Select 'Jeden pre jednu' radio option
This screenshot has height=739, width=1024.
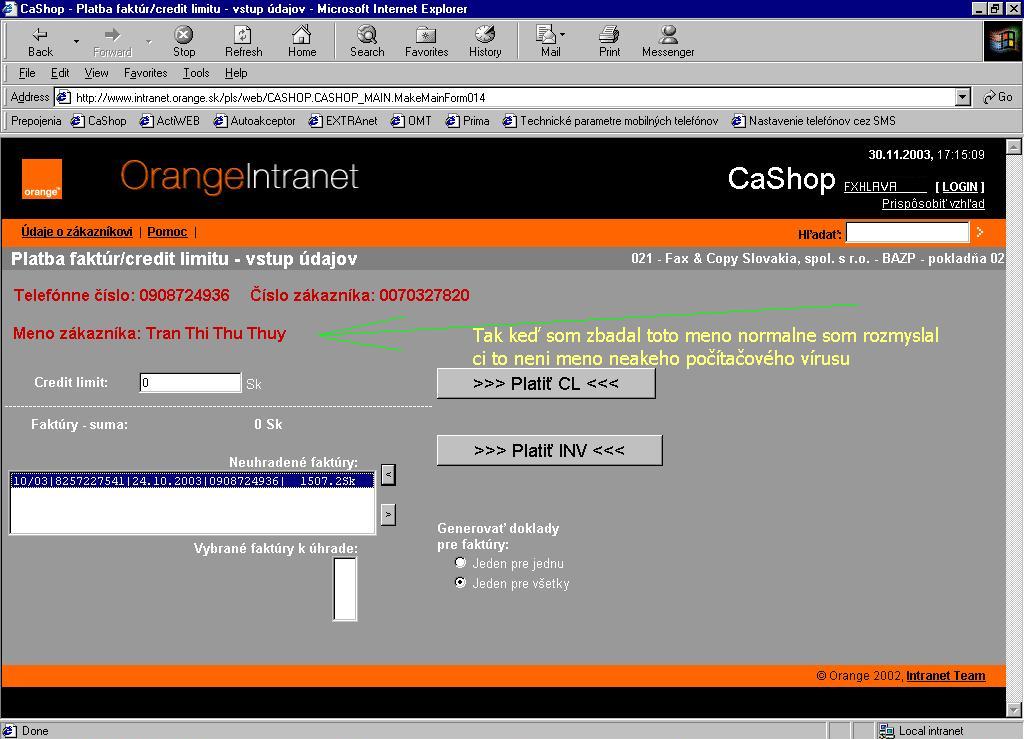tap(461, 563)
